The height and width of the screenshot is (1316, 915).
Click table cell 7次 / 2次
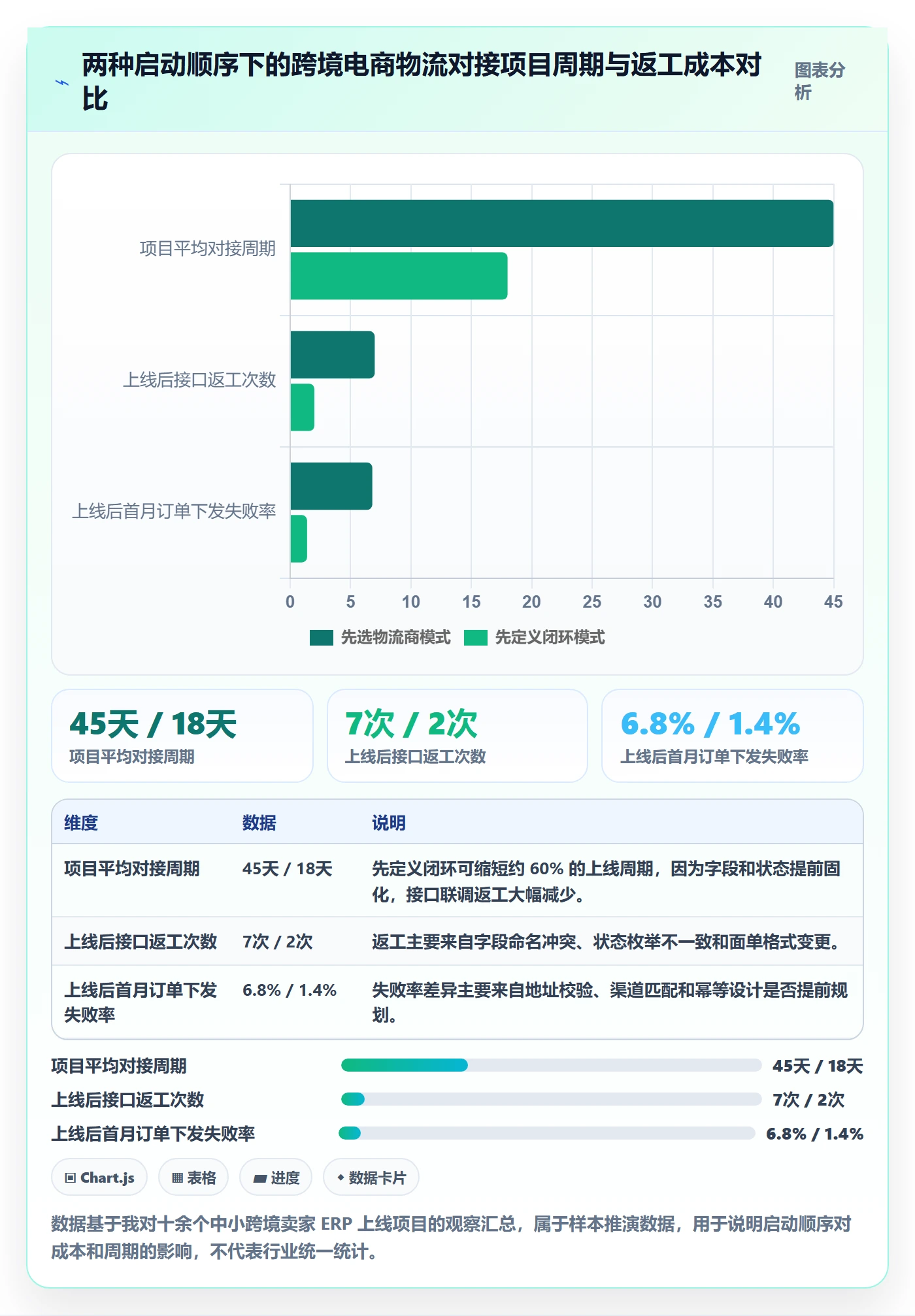tap(278, 942)
